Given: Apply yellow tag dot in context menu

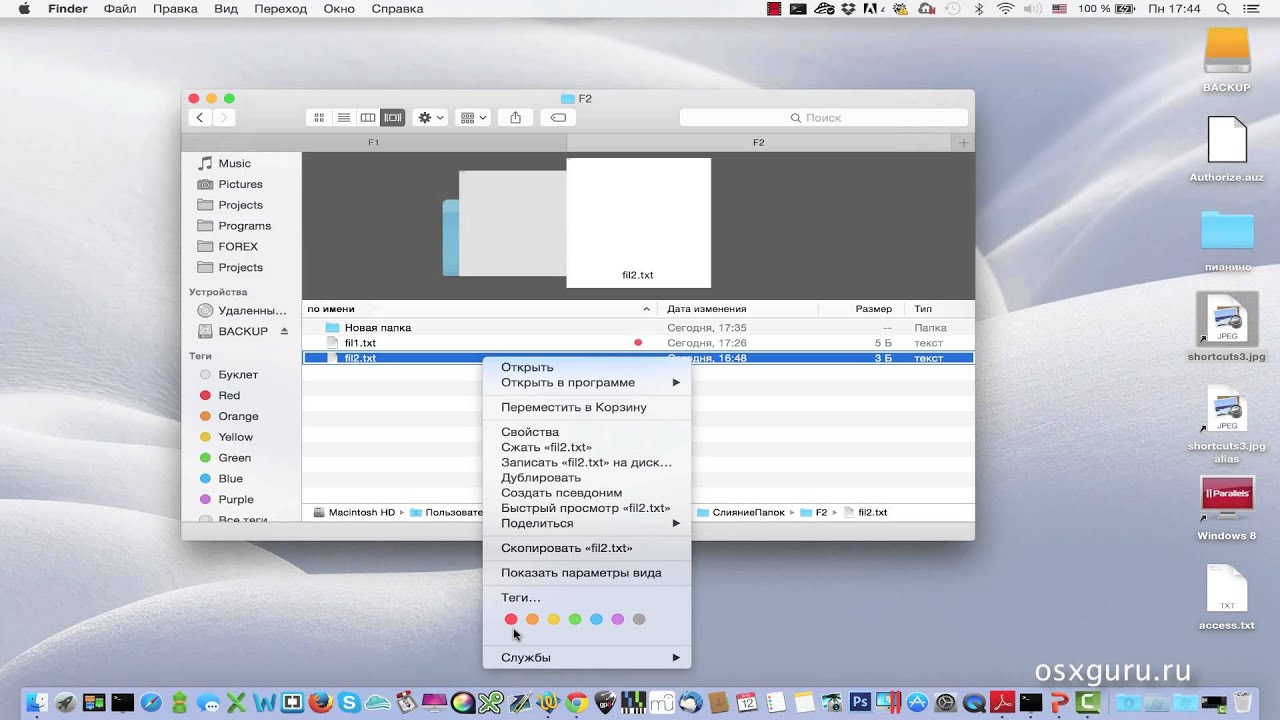Looking at the screenshot, I should [554, 620].
